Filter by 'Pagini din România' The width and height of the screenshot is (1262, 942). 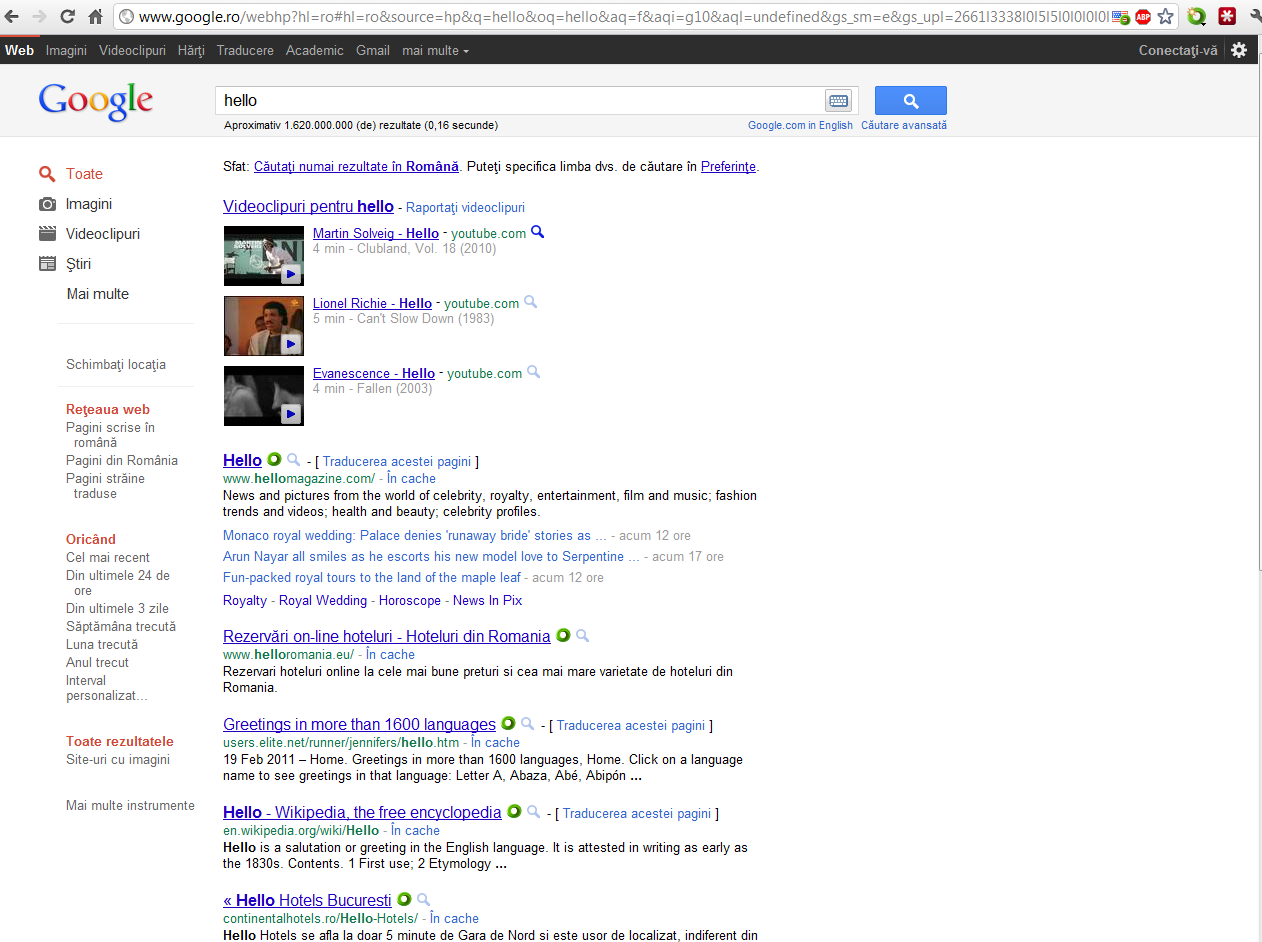click(122, 460)
